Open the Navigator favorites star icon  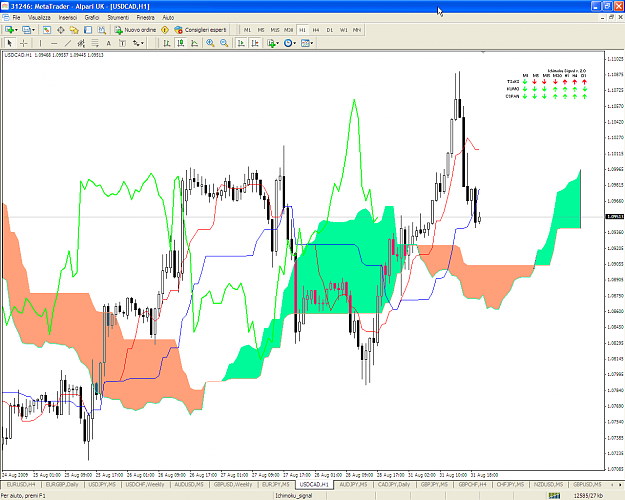coord(74,30)
